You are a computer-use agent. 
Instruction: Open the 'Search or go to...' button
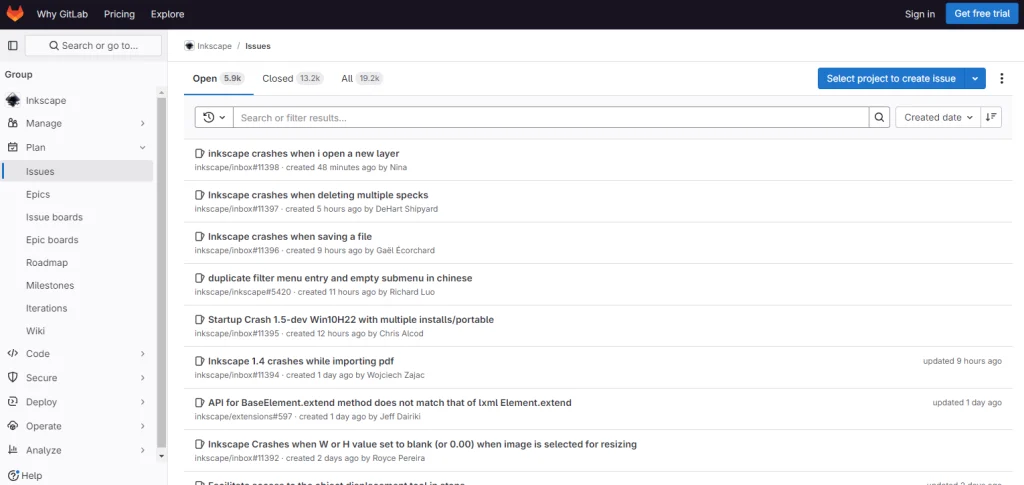coord(93,46)
